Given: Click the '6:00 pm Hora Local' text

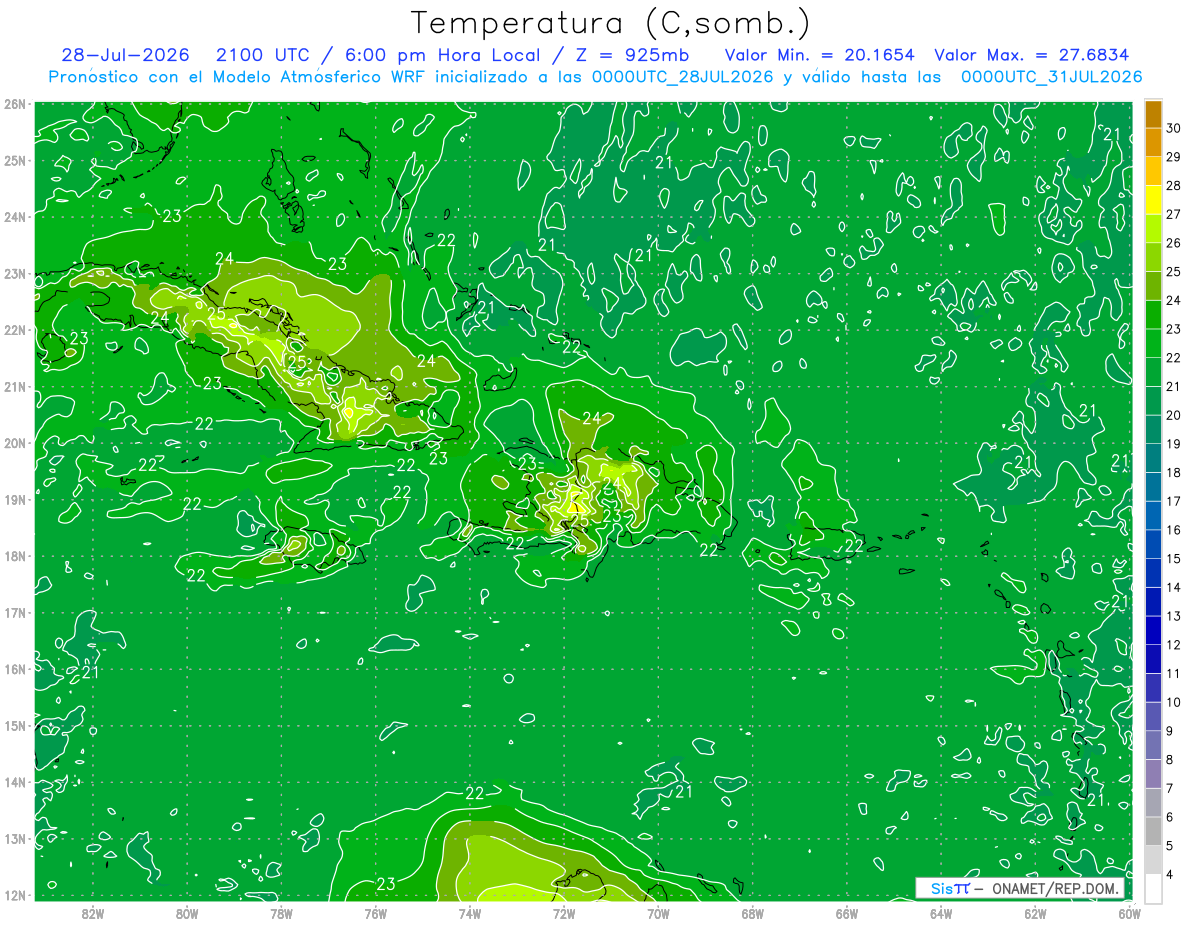Looking at the screenshot, I should tap(442, 55).
